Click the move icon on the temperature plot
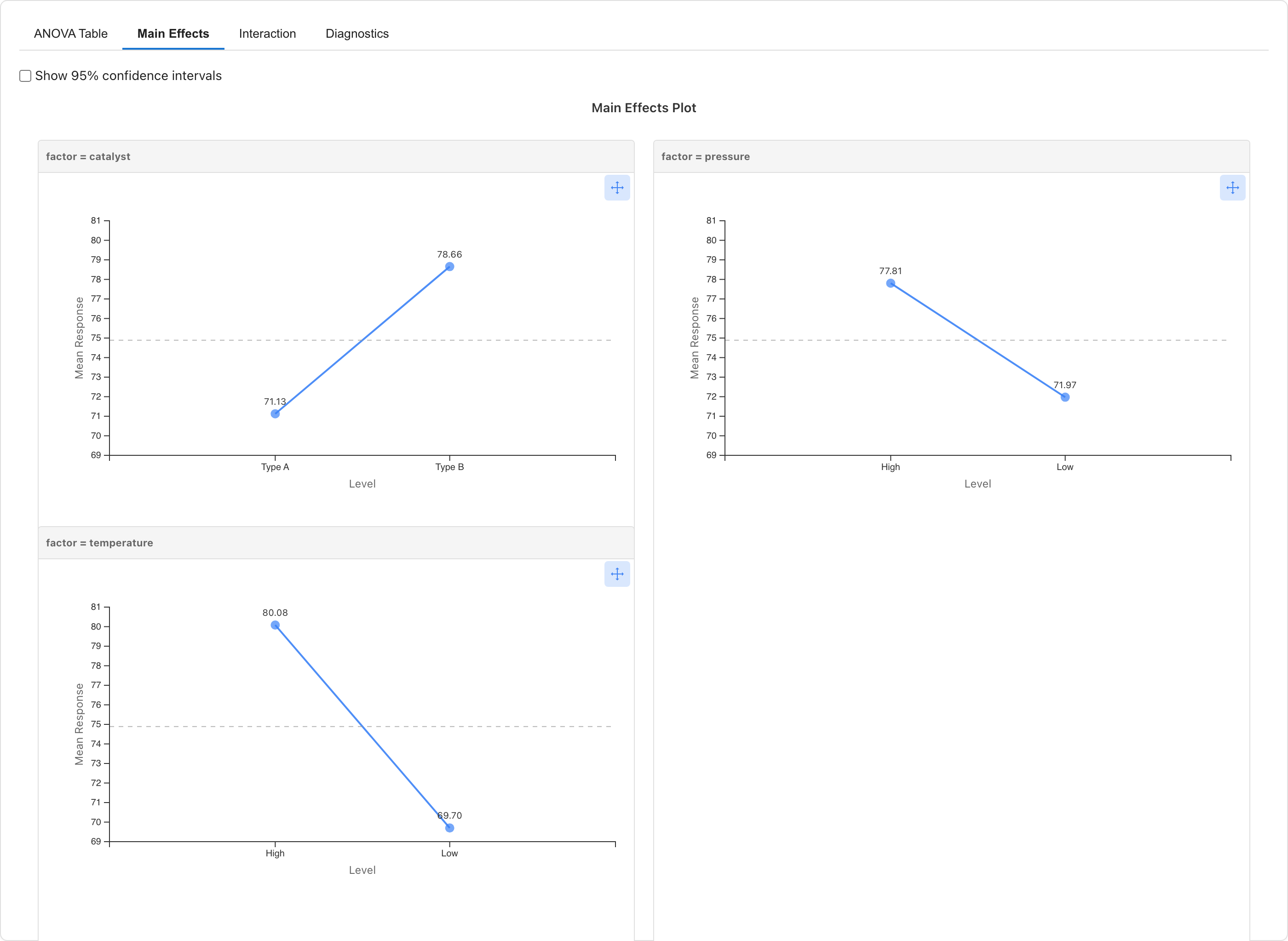 [x=617, y=574]
